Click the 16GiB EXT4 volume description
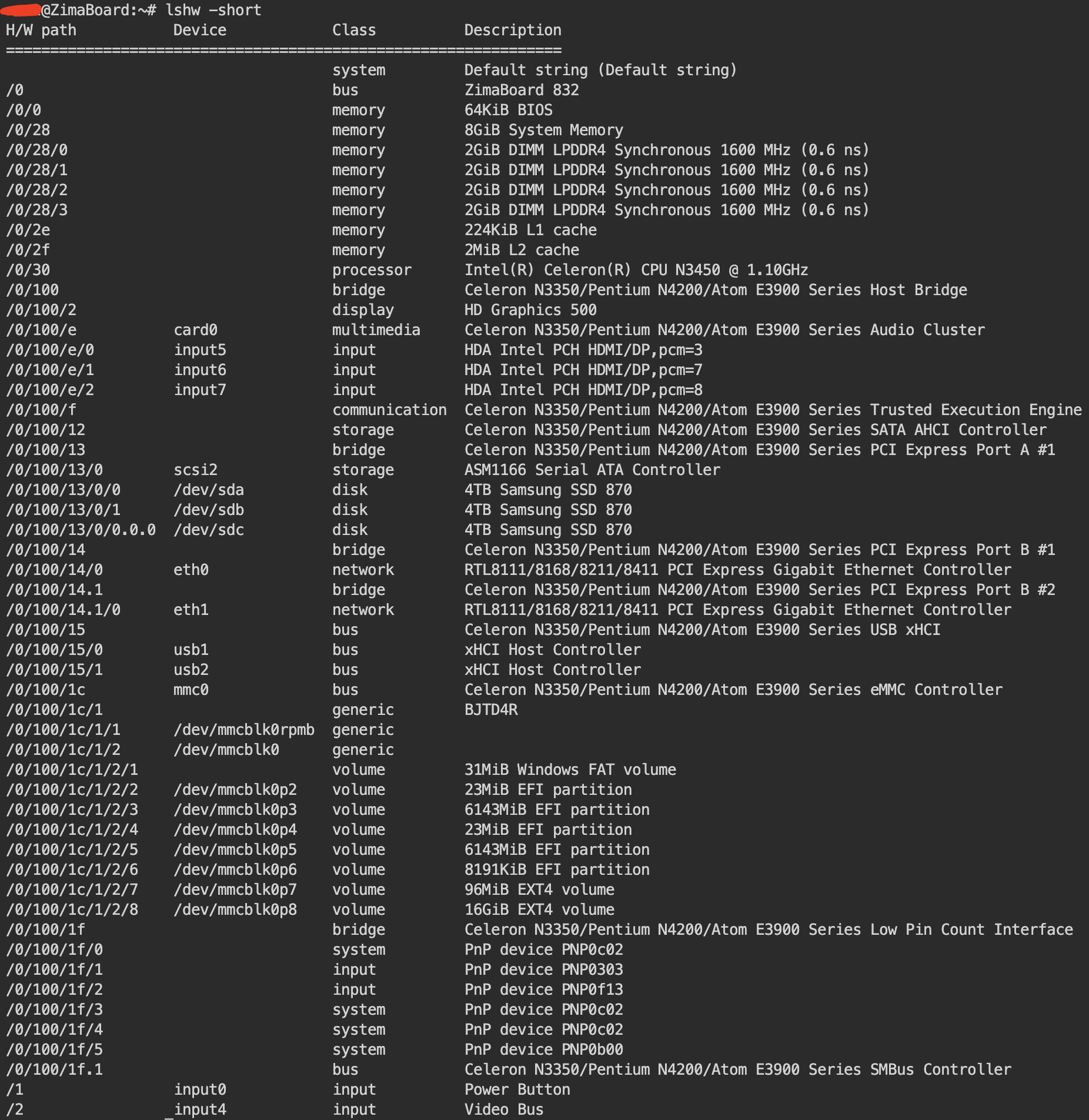The image size is (1089, 1120). (x=539, y=910)
